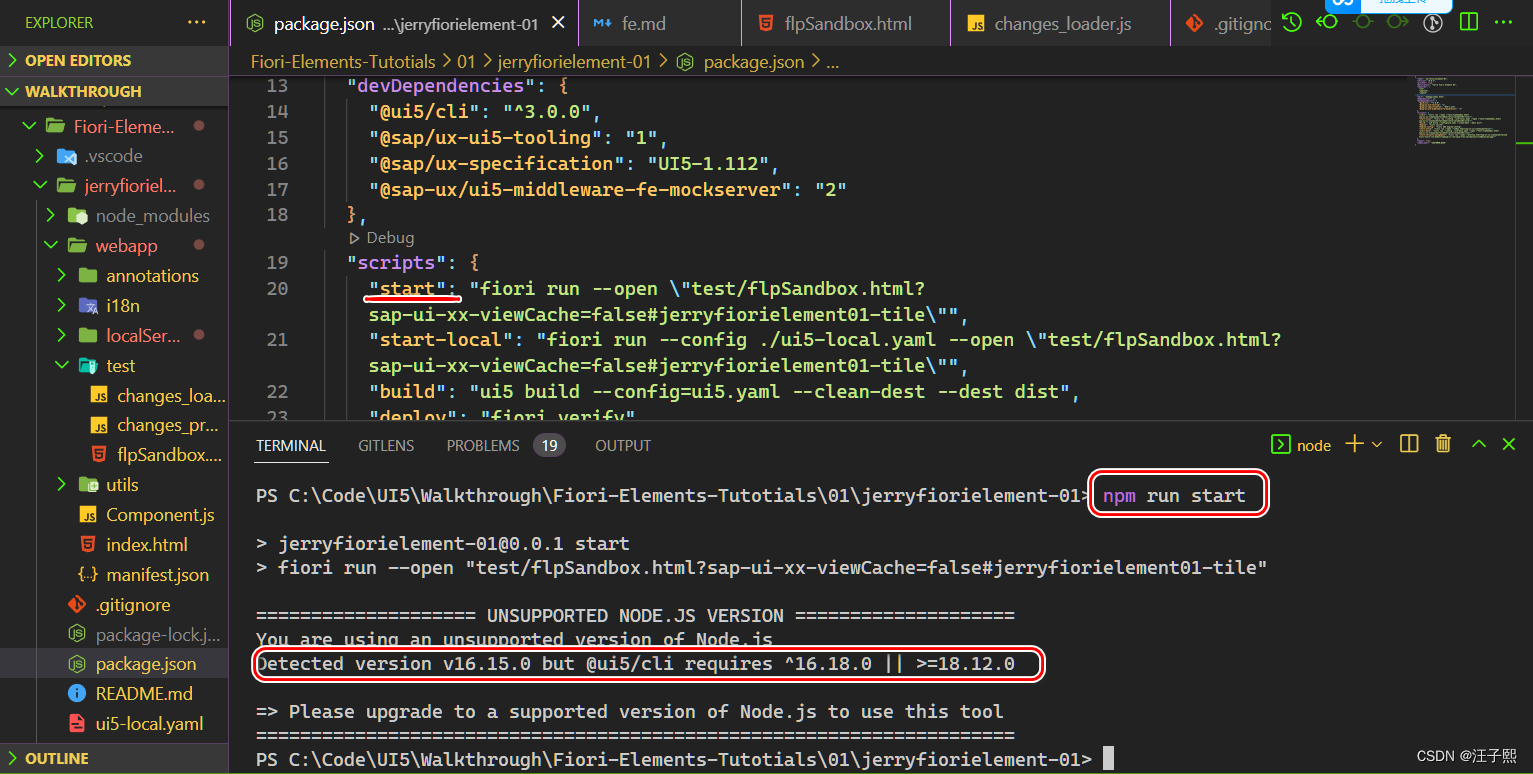Split the editor using the split icon
1533x774 pixels.
pos(1468,21)
